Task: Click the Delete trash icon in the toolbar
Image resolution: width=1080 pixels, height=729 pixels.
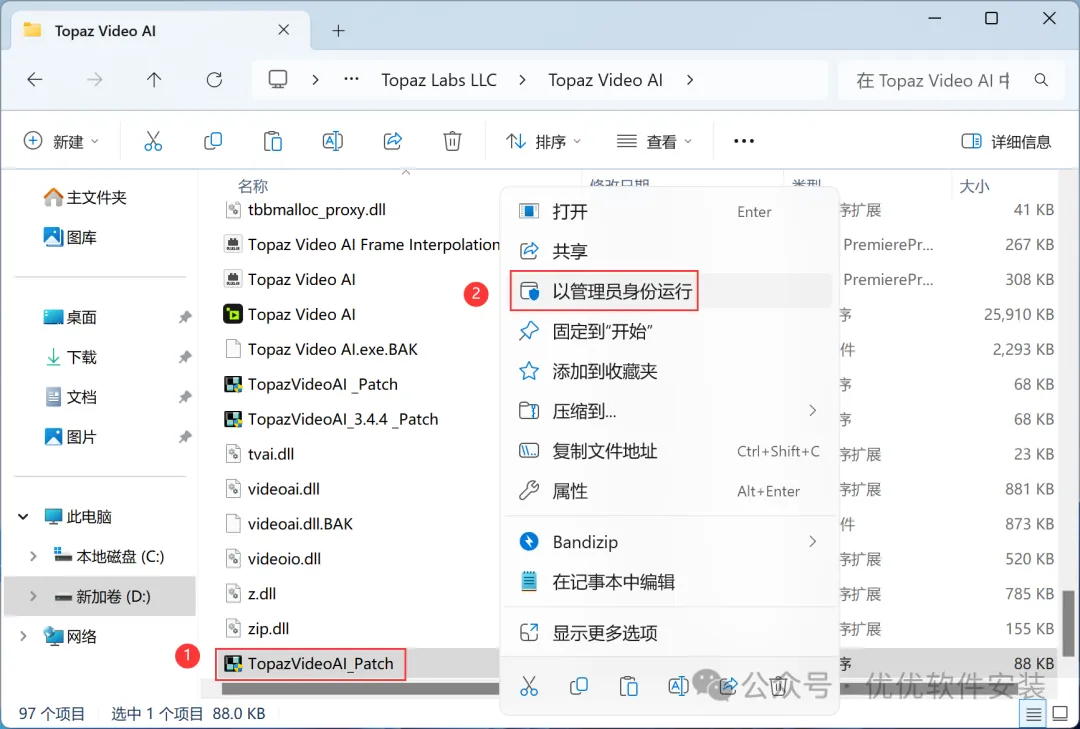Action: [x=452, y=141]
